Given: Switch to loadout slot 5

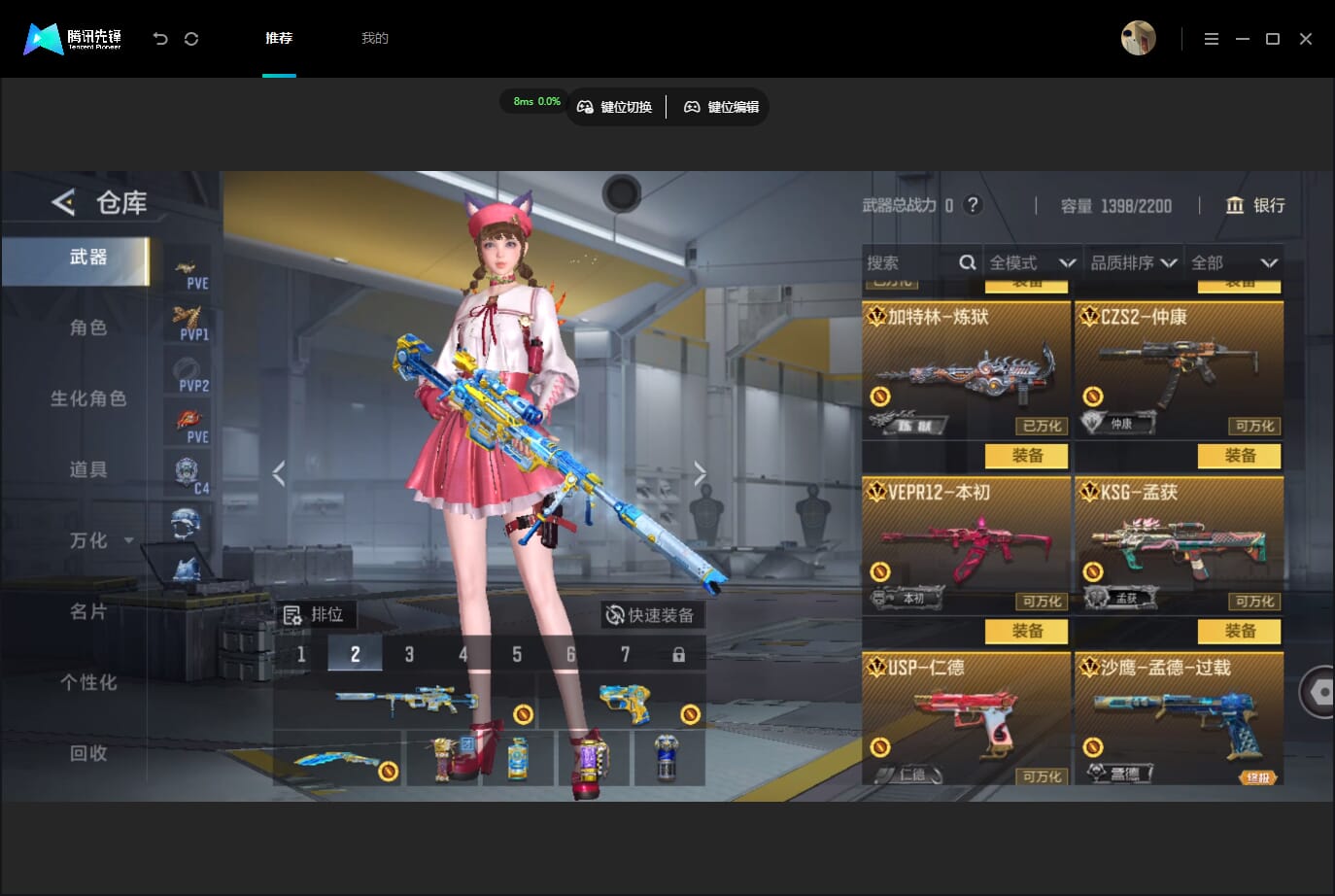Looking at the screenshot, I should [x=517, y=654].
